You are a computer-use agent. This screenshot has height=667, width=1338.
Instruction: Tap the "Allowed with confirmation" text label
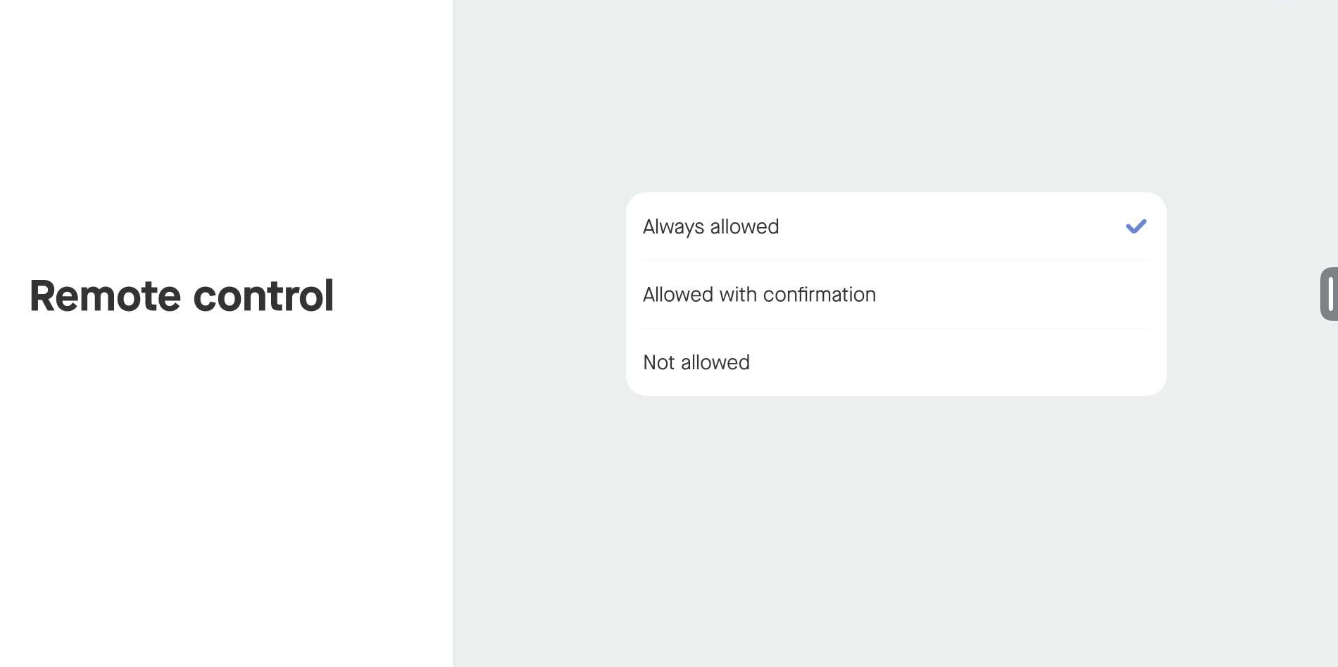(x=759, y=295)
